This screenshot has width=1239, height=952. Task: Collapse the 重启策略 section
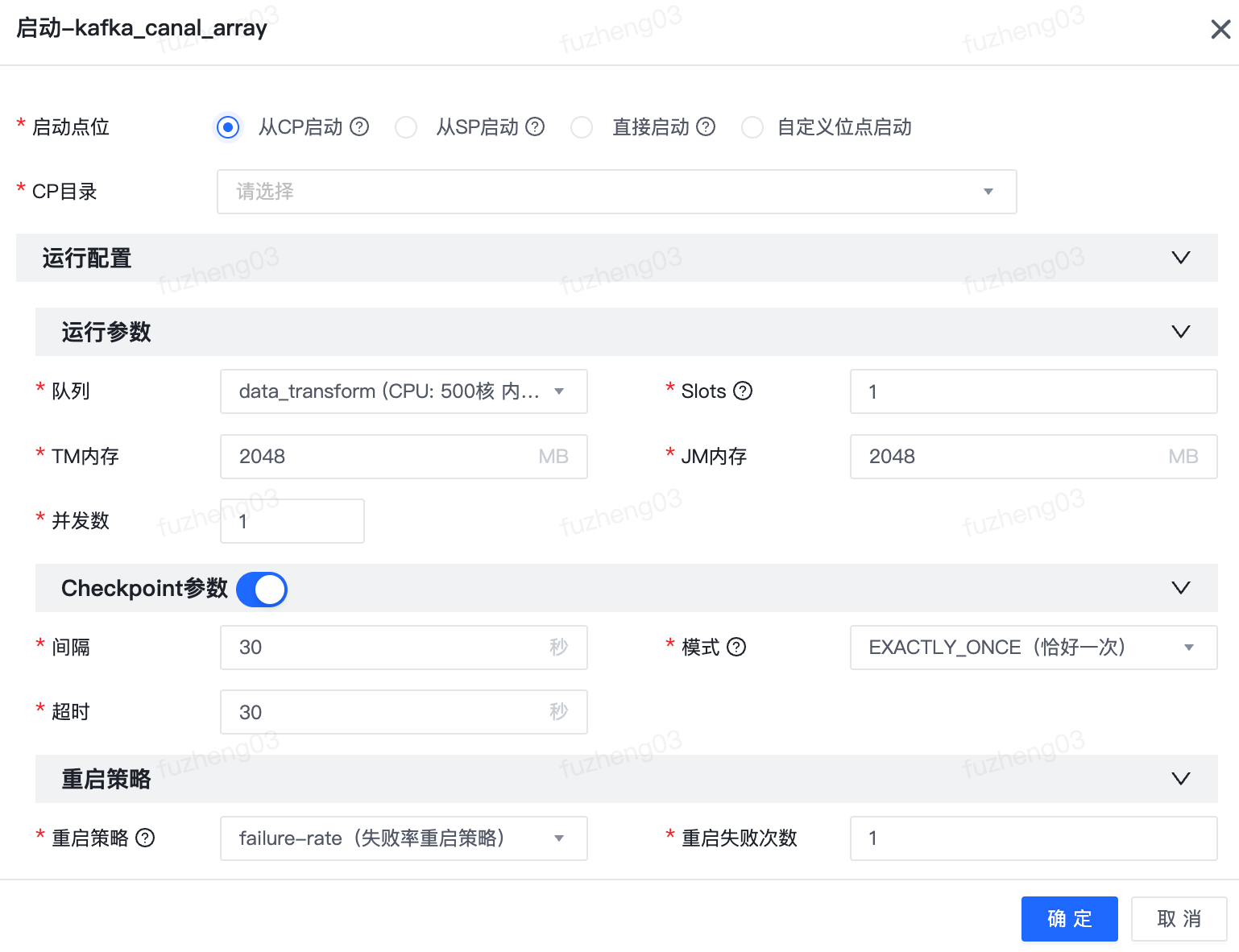point(1180,778)
